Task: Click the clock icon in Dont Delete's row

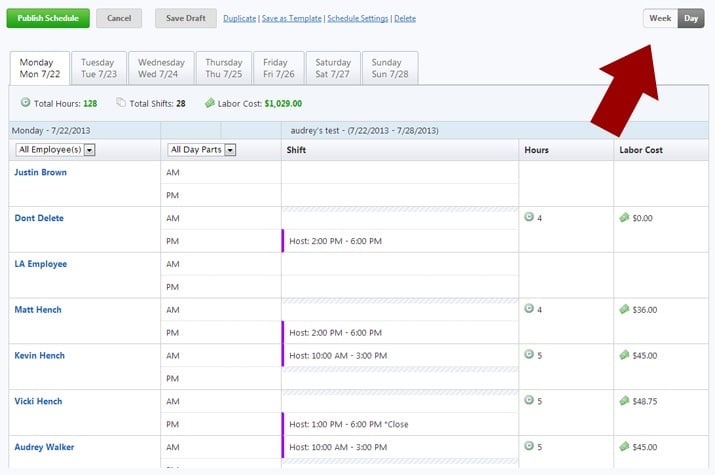Action: point(529,217)
